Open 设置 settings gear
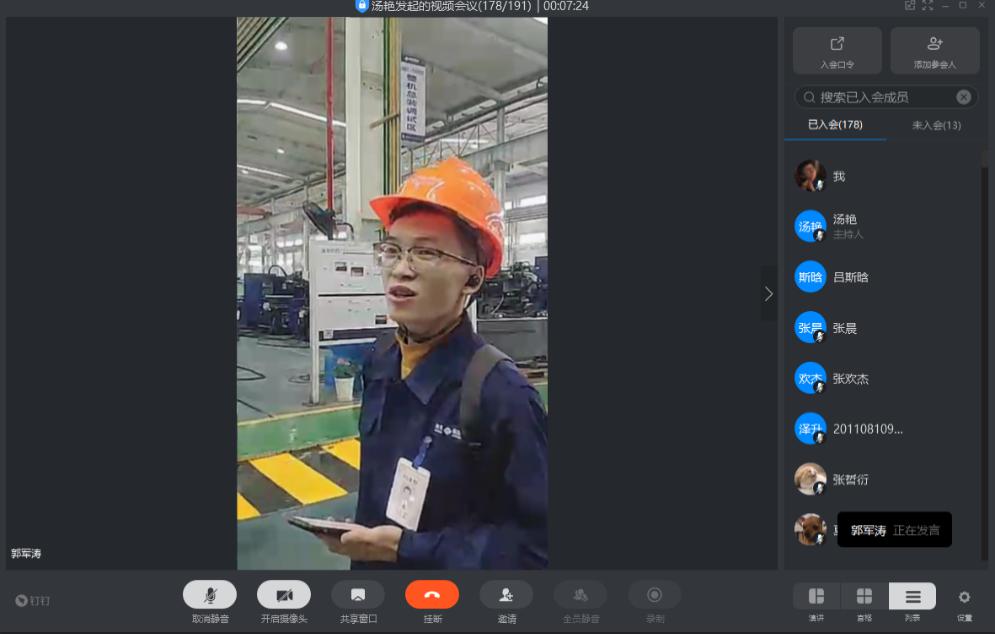 pyautogui.click(x=964, y=598)
